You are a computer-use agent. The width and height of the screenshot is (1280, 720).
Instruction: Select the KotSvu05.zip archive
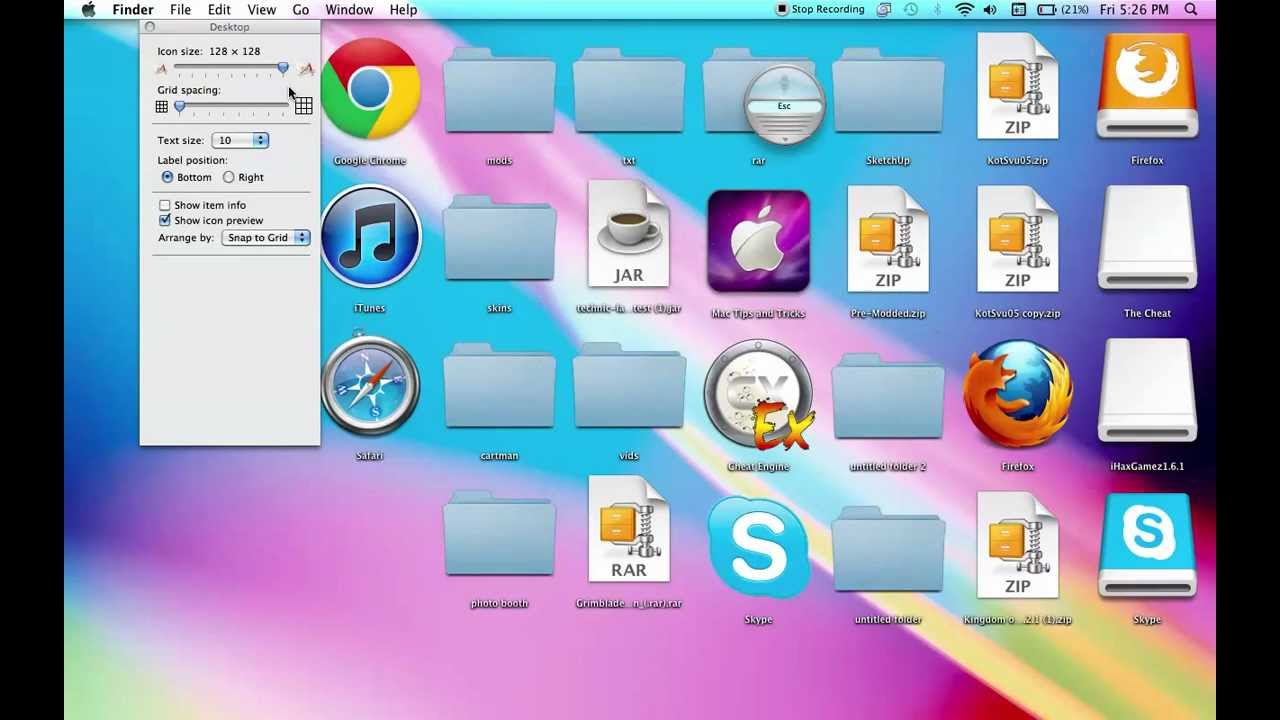point(1017,86)
